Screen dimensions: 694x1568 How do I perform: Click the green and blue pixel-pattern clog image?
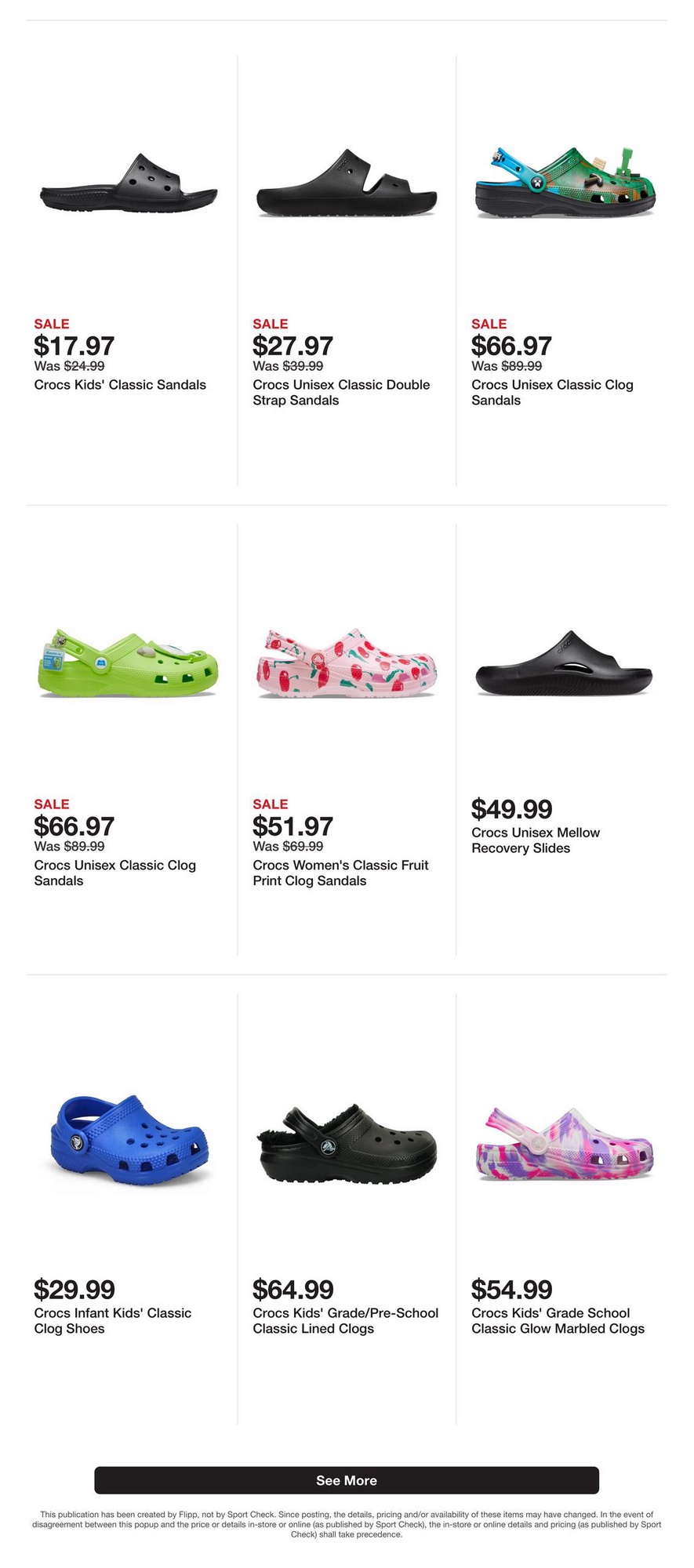coord(565,183)
